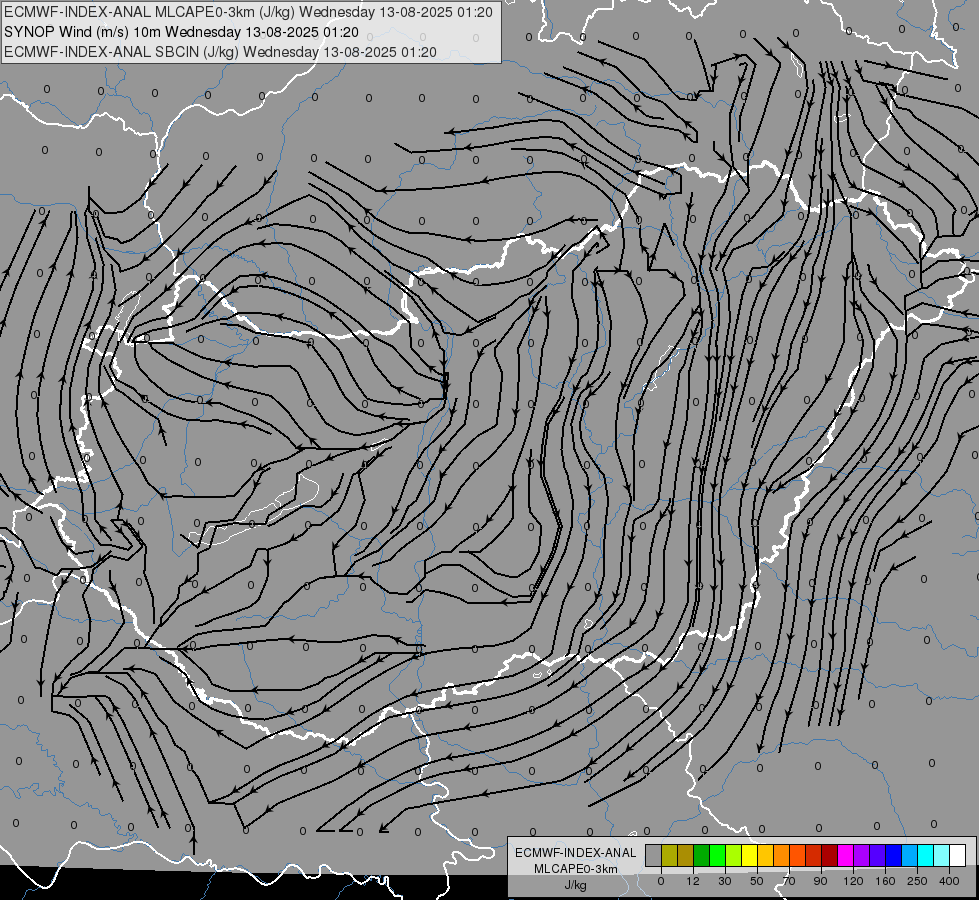Click the MLCAPE0-3km title line at top

point(248,12)
